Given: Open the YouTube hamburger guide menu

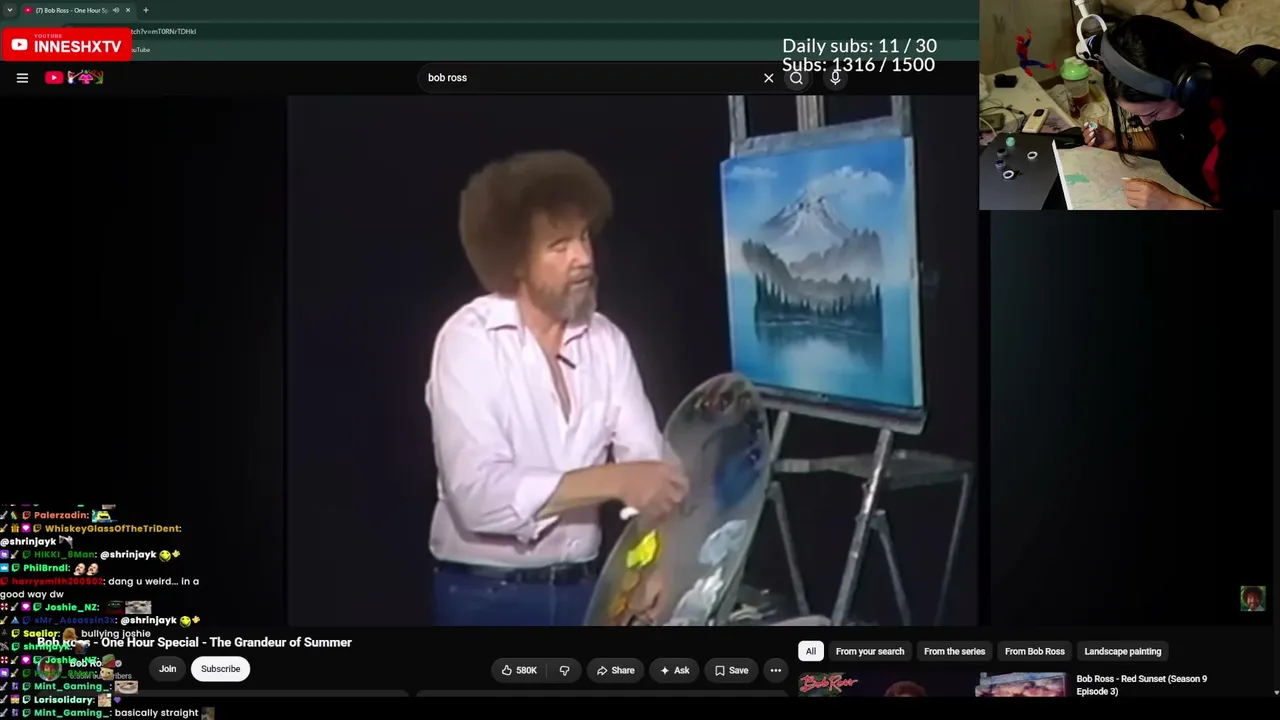Looking at the screenshot, I should click(22, 77).
